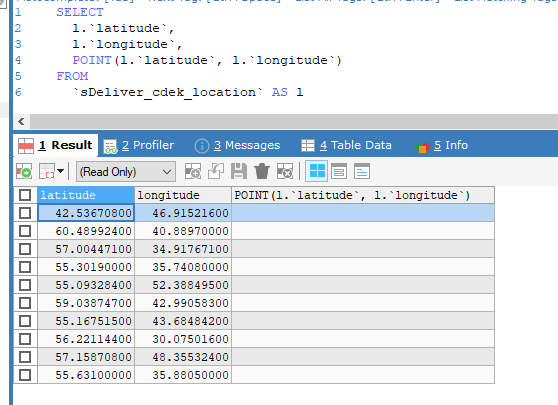
Task: Click the insert new row icon
Action: [193, 172]
